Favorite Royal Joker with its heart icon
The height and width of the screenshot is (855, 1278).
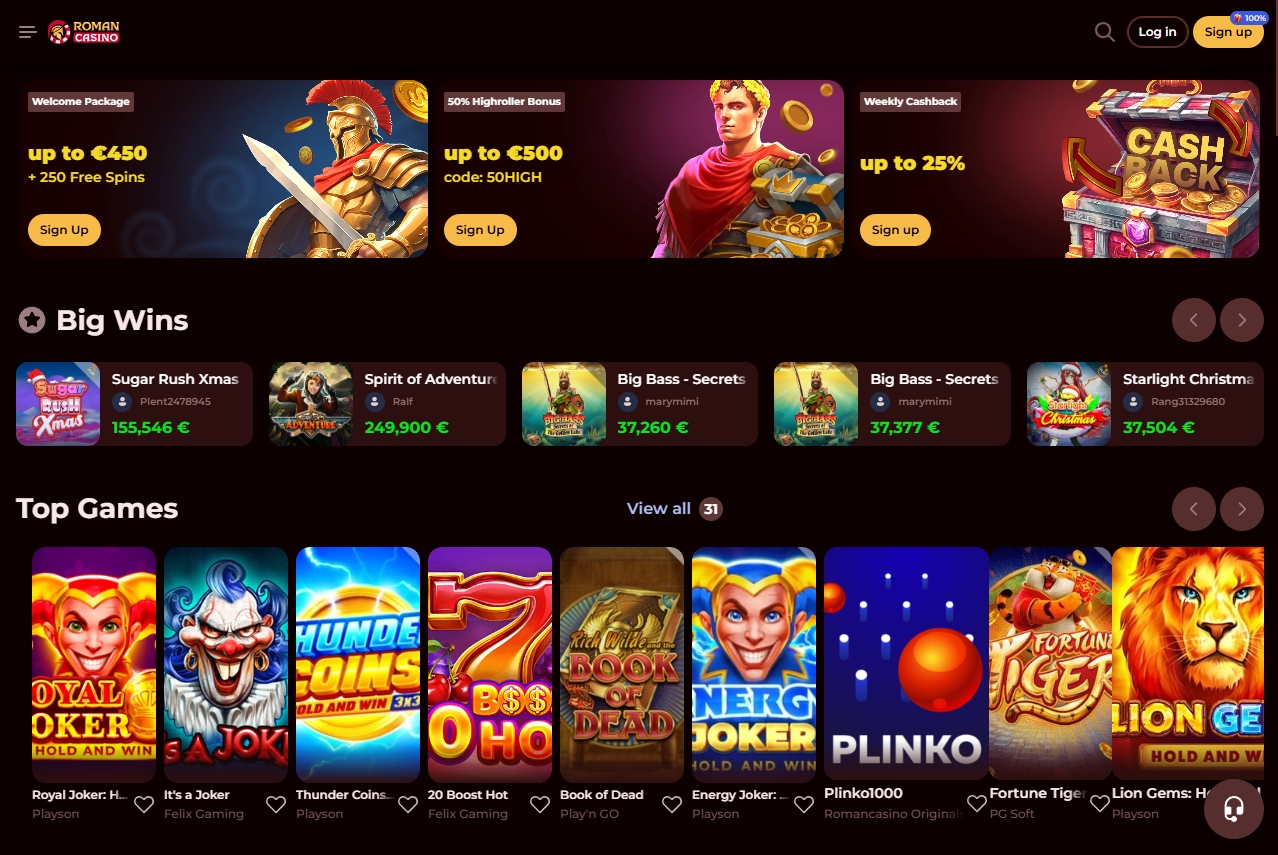point(144,804)
